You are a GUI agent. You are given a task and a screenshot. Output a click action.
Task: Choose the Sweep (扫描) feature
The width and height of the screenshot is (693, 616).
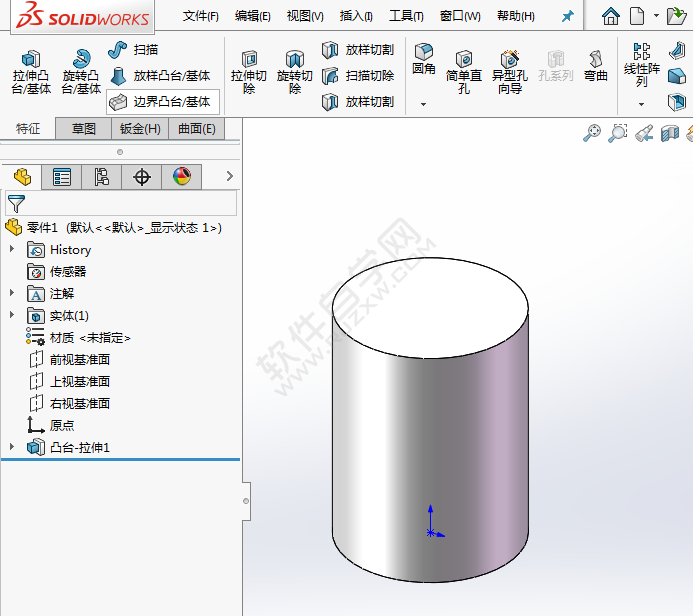tap(133, 50)
